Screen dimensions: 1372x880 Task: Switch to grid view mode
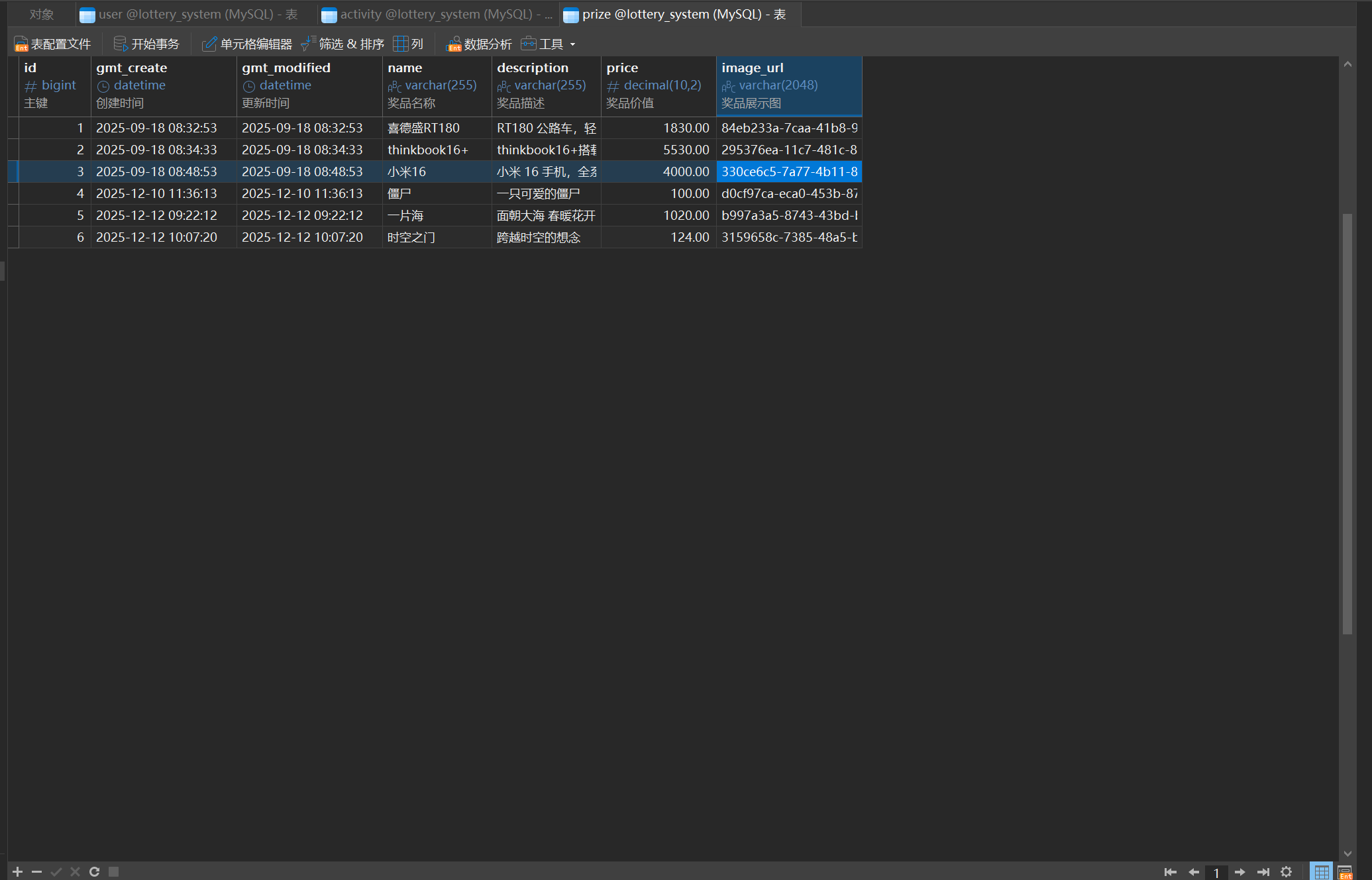[x=1321, y=872]
